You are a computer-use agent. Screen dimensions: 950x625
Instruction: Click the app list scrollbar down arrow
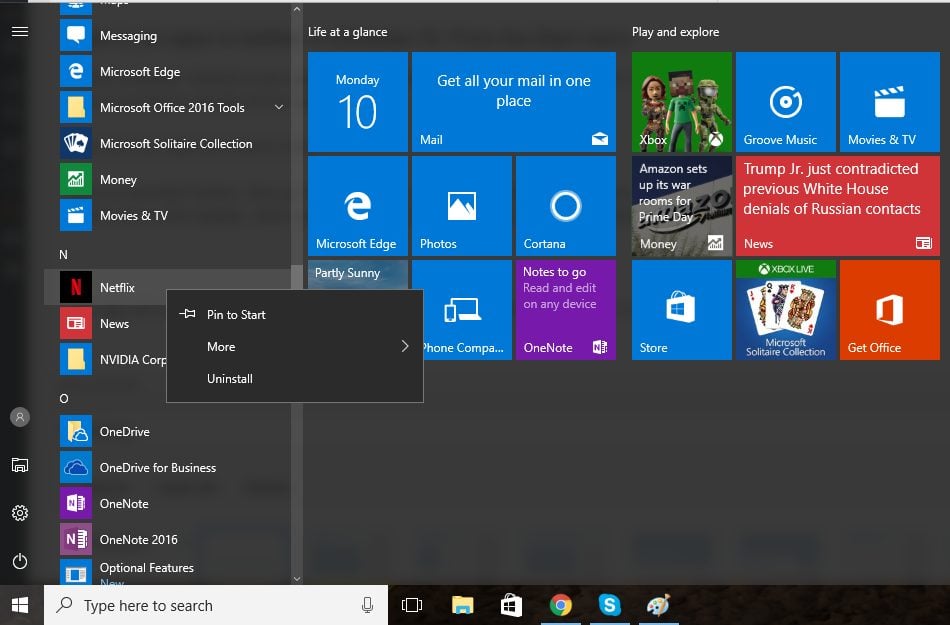[297, 578]
